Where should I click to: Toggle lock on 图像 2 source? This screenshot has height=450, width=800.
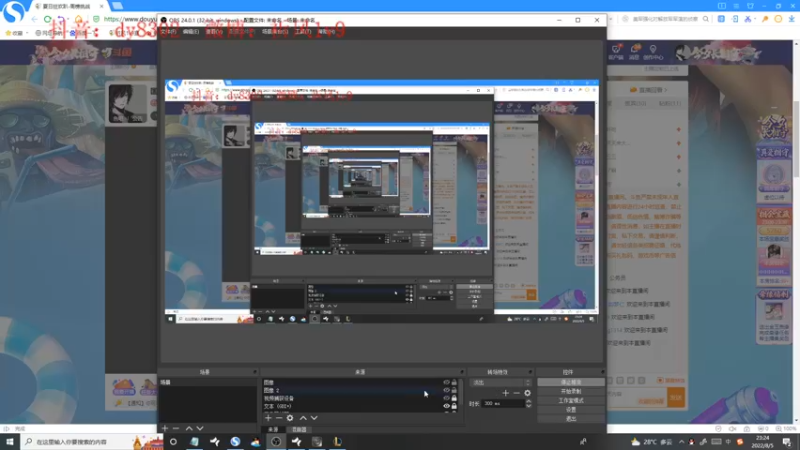tap(454, 390)
